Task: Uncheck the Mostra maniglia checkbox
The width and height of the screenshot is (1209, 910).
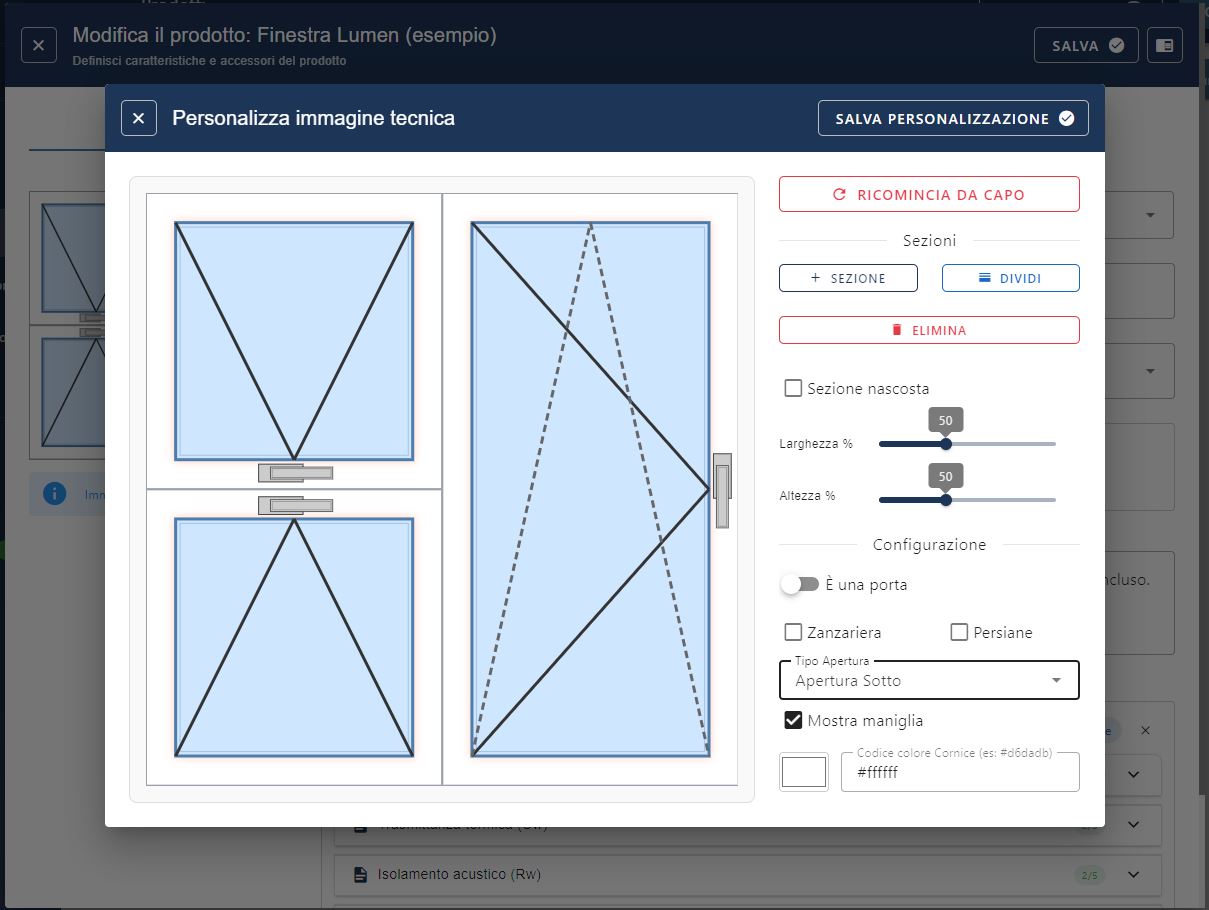Action: pyautogui.click(x=793, y=720)
